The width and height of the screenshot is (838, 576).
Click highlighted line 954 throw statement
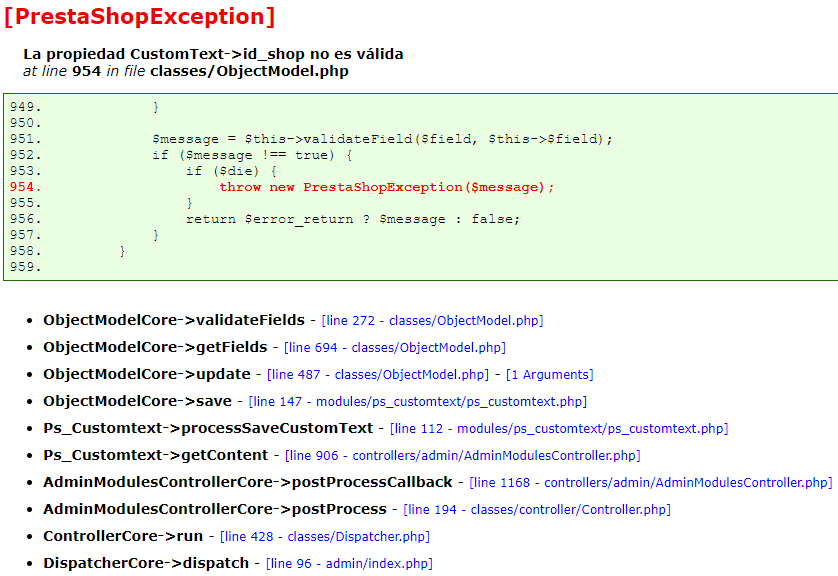pyautogui.click(x=387, y=187)
